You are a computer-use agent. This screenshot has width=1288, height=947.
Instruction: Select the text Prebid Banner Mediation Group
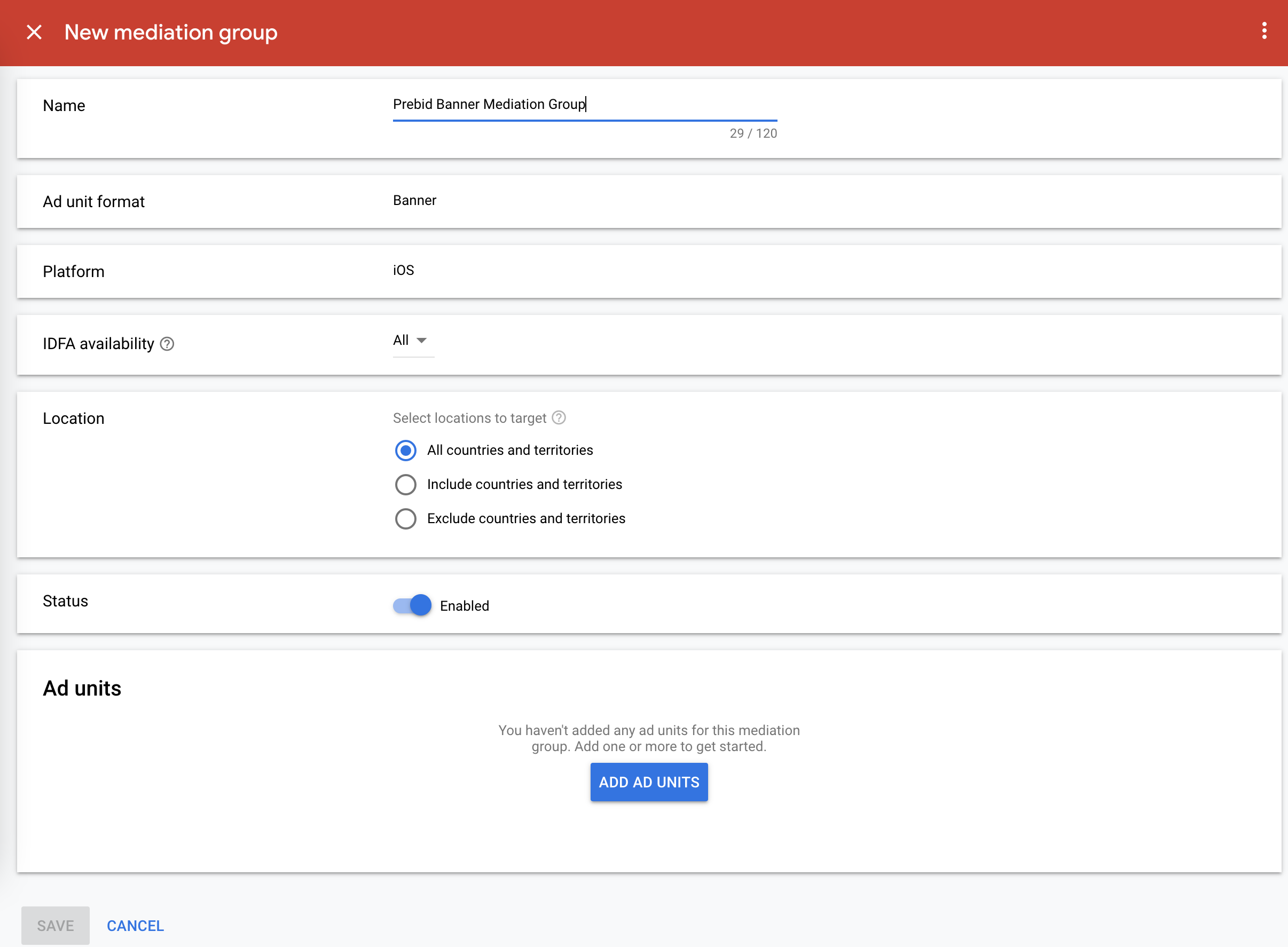click(488, 104)
